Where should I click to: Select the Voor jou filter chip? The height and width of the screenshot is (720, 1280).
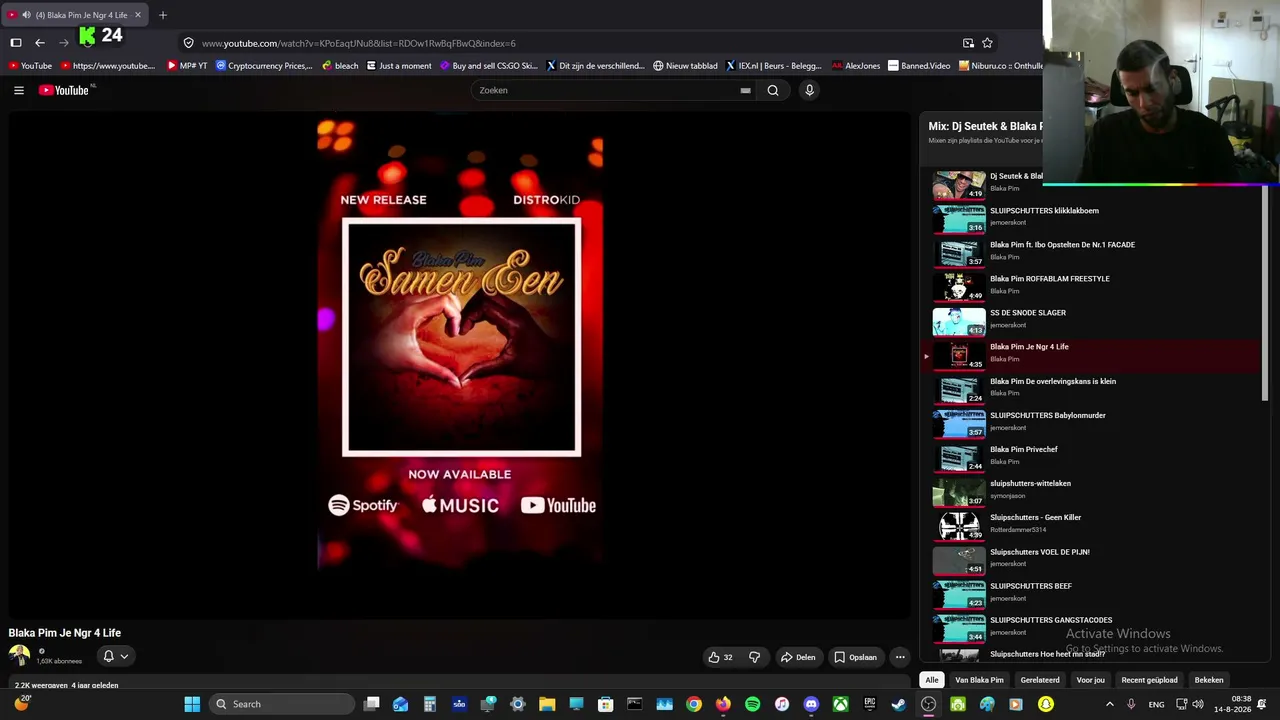click(x=1091, y=680)
